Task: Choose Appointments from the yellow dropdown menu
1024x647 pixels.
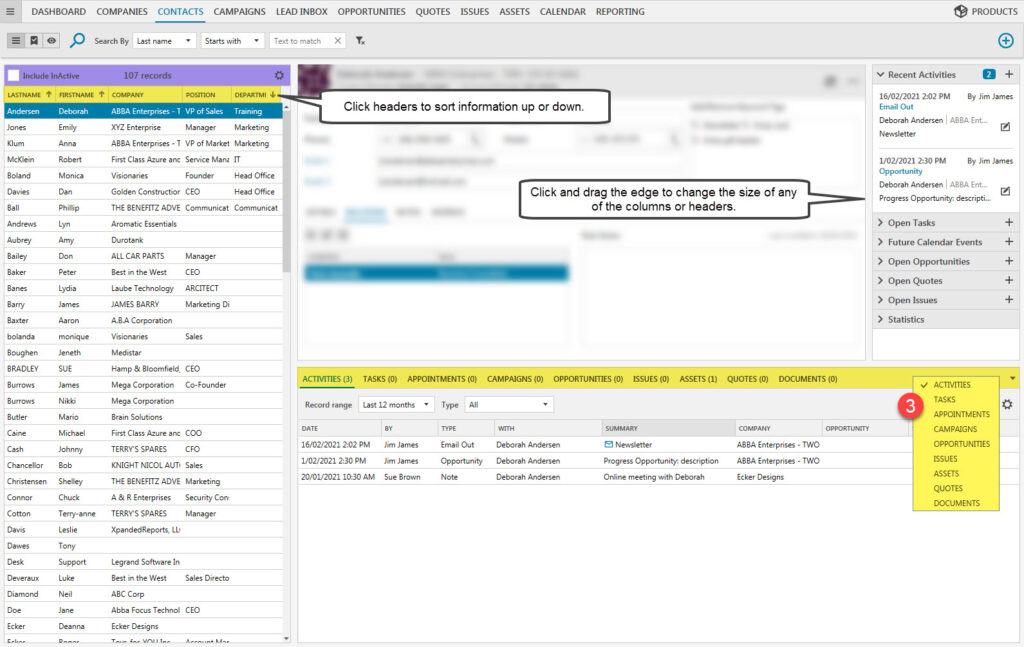Action: click(961, 414)
